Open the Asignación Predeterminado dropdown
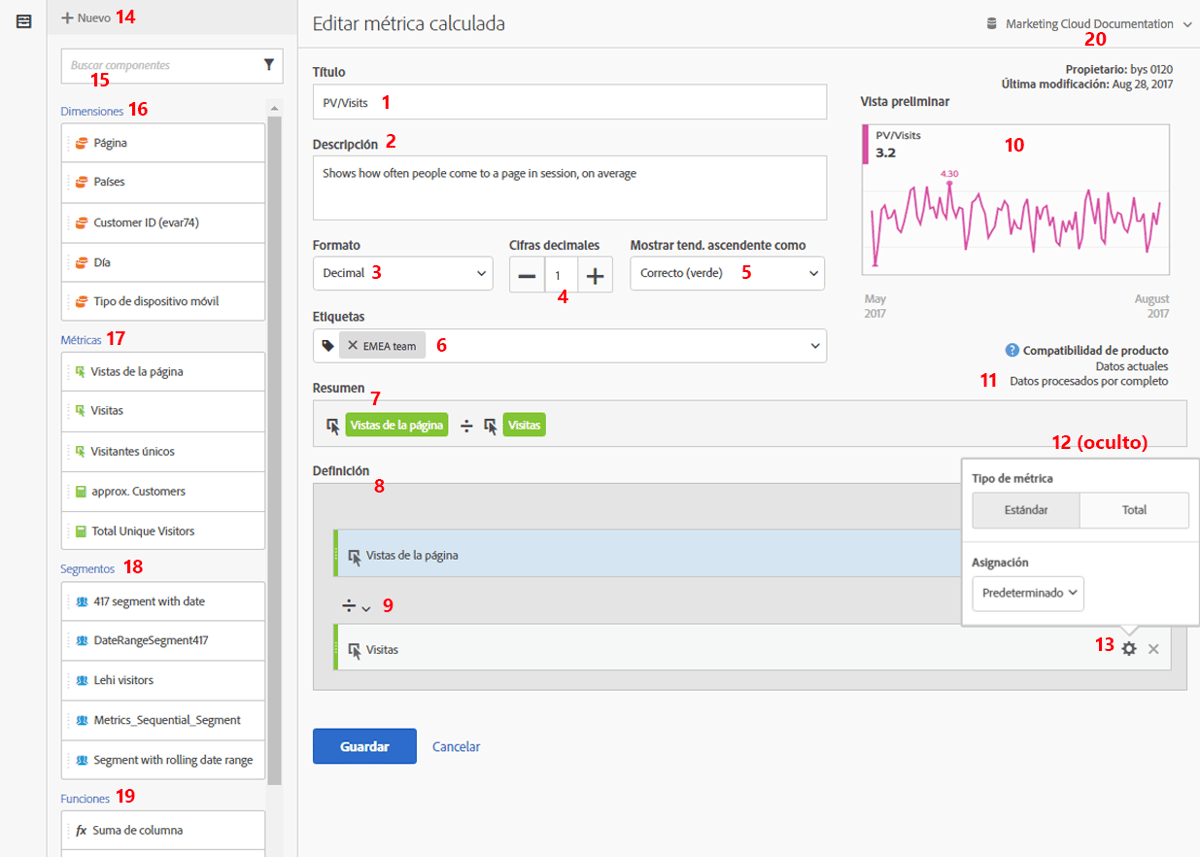Viewport: 1200px width, 857px height. (1027, 593)
